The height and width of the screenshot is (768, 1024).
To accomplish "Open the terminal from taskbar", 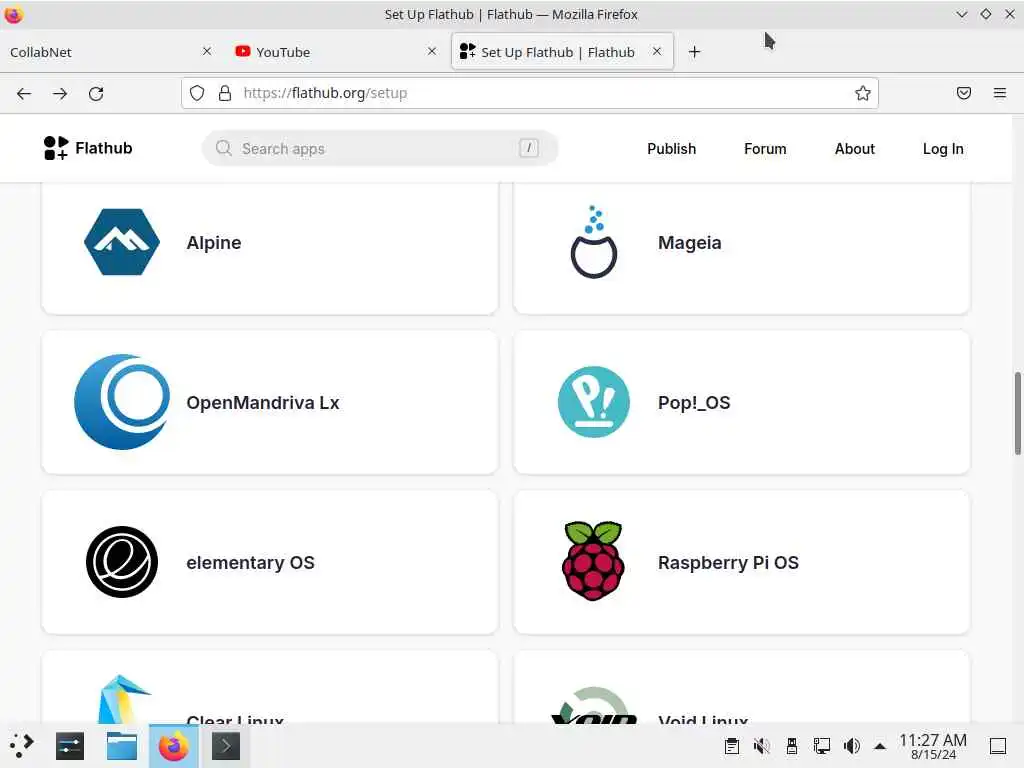I will click(x=226, y=746).
